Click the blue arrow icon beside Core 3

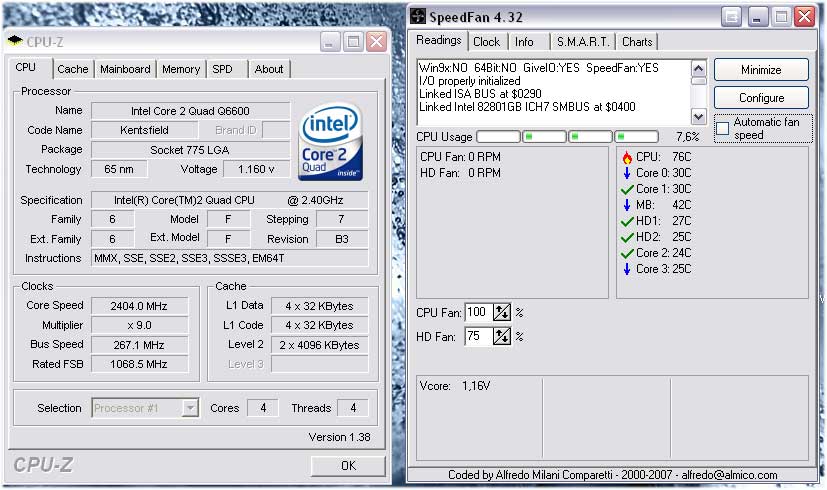click(627, 269)
